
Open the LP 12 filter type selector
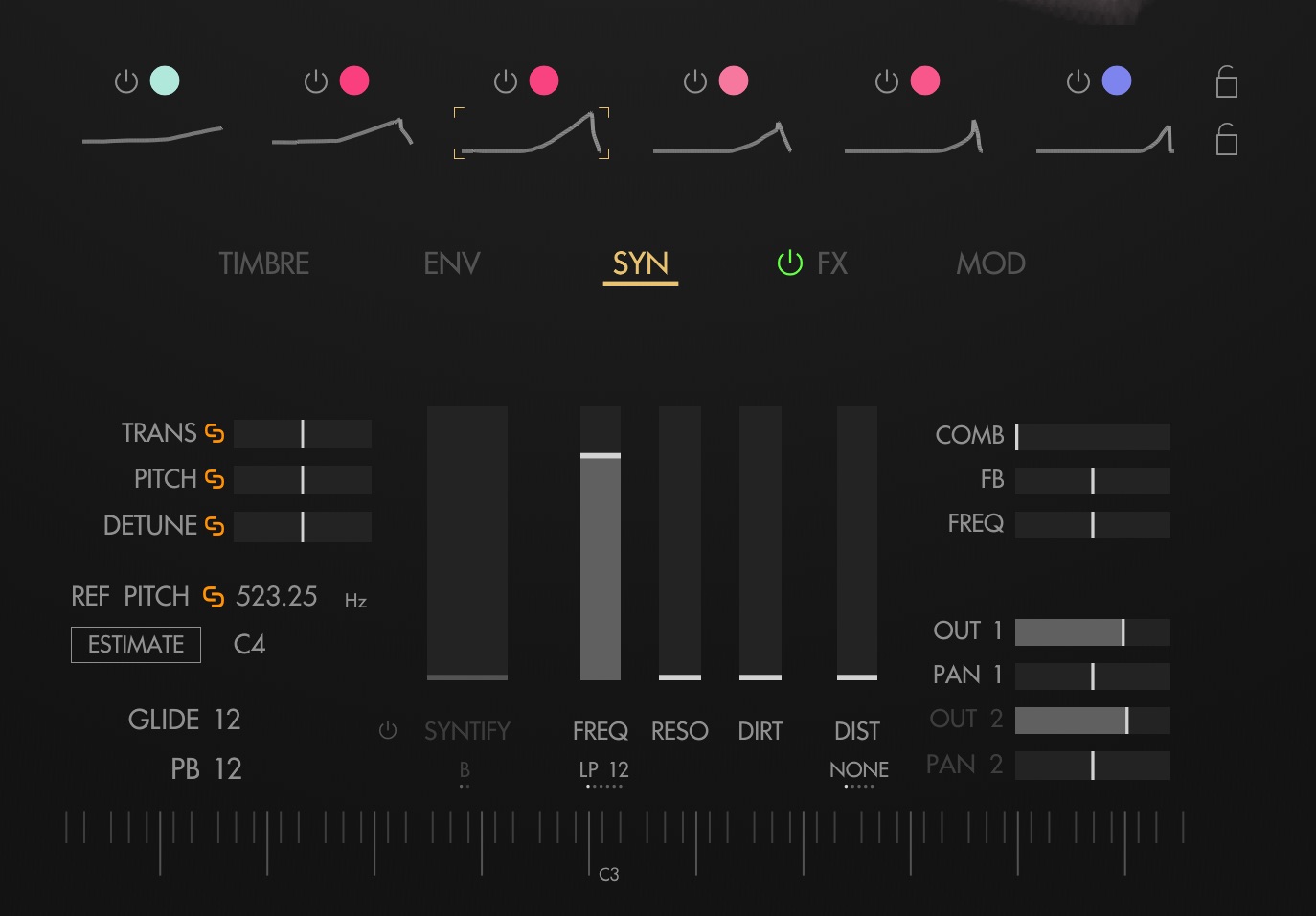coord(603,770)
